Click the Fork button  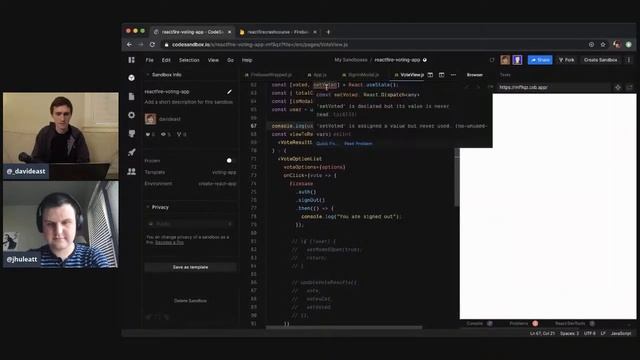click(x=567, y=60)
